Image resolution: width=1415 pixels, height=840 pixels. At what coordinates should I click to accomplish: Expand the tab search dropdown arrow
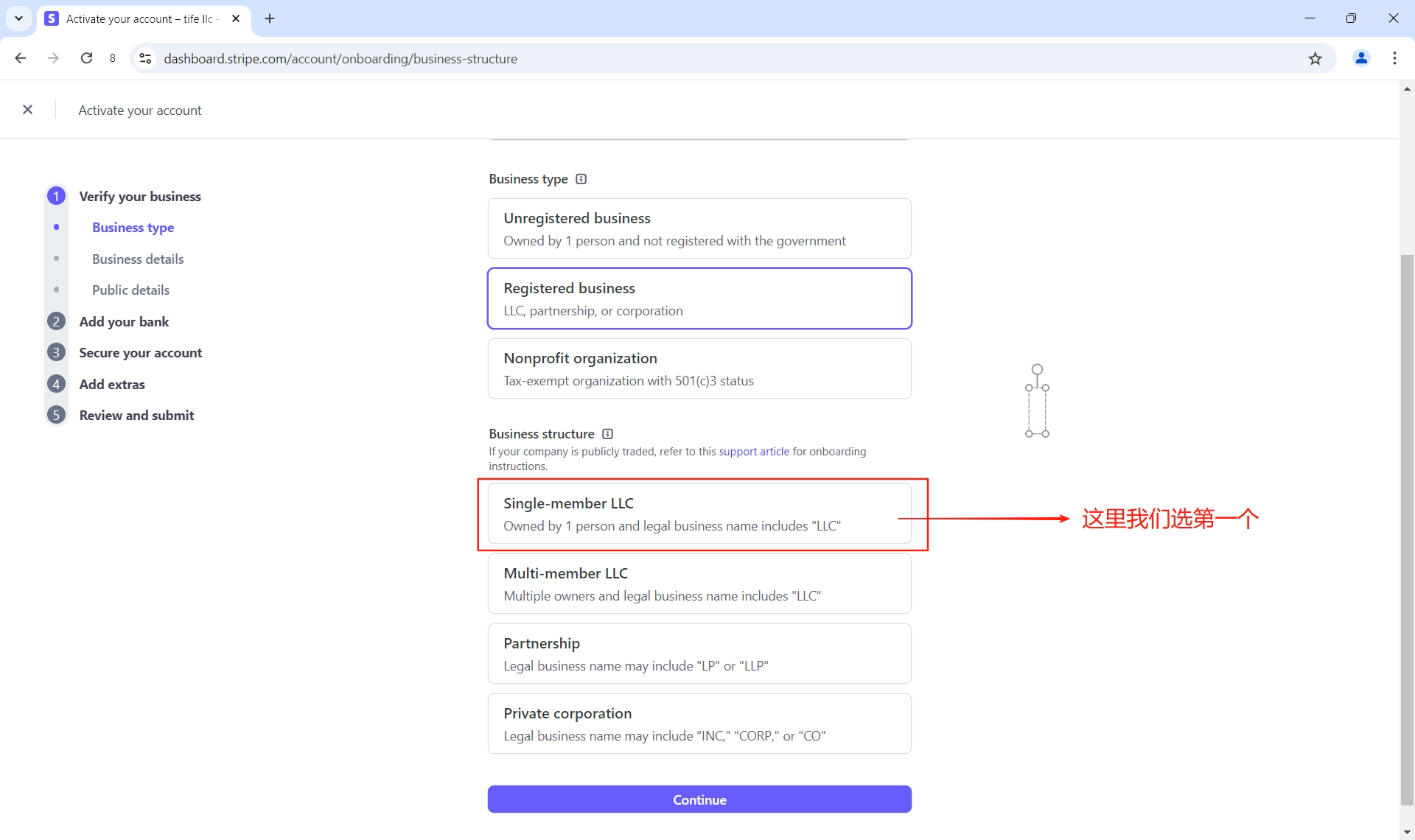click(x=18, y=18)
